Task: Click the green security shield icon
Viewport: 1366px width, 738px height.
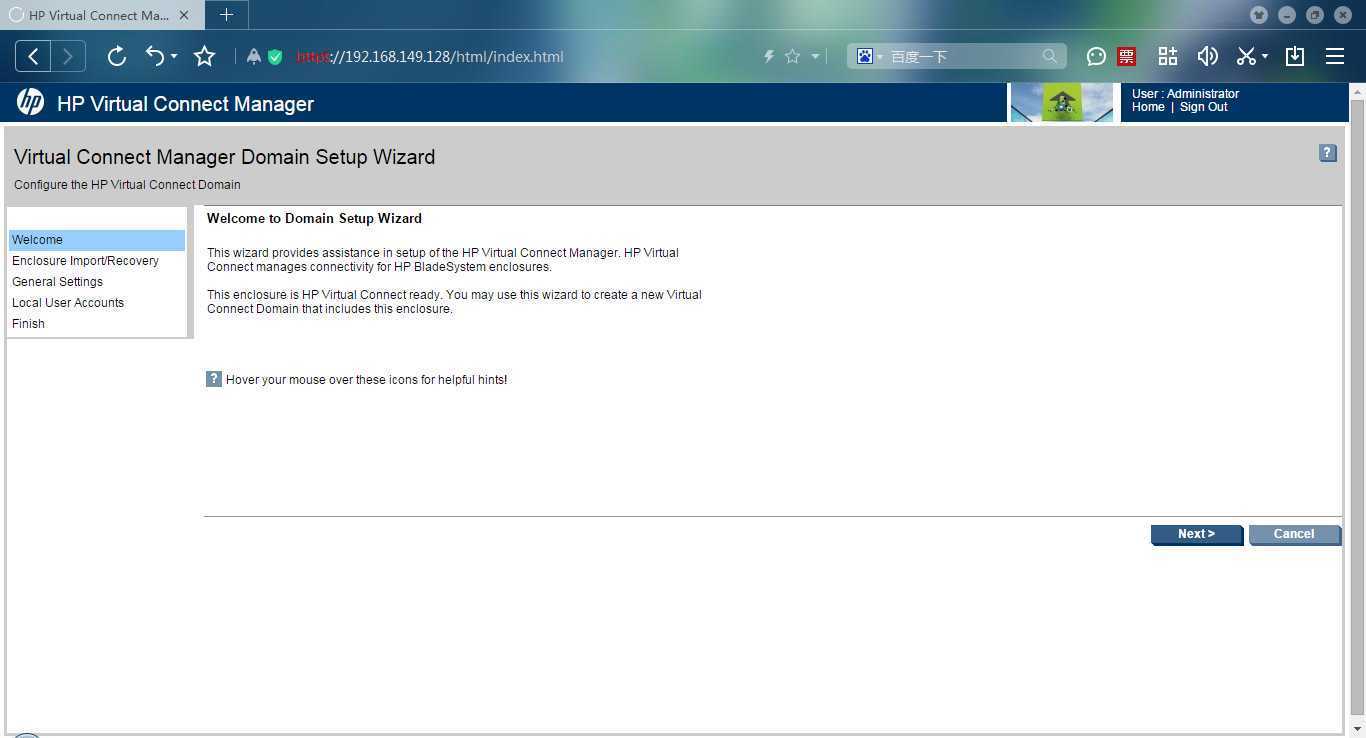Action: [276, 57]
